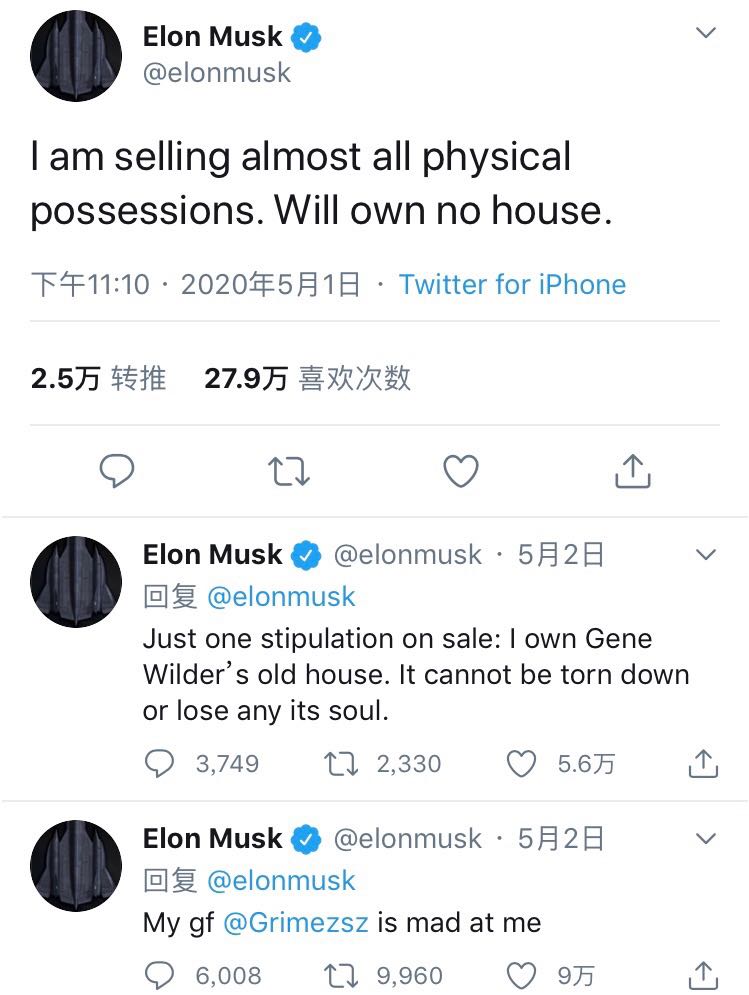Reply to the main tweet about selling possessions
The height and width of the screenshot is (995, 749).
(x=117, y=470)
